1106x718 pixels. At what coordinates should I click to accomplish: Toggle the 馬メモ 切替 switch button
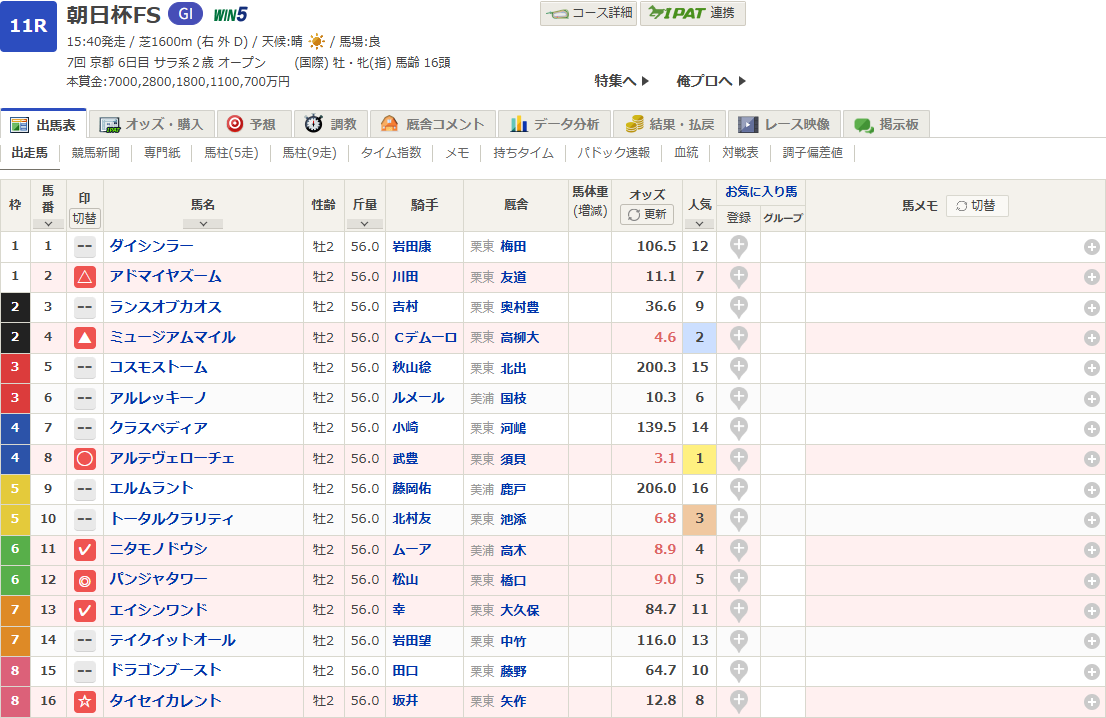click(x=977, y=206)
